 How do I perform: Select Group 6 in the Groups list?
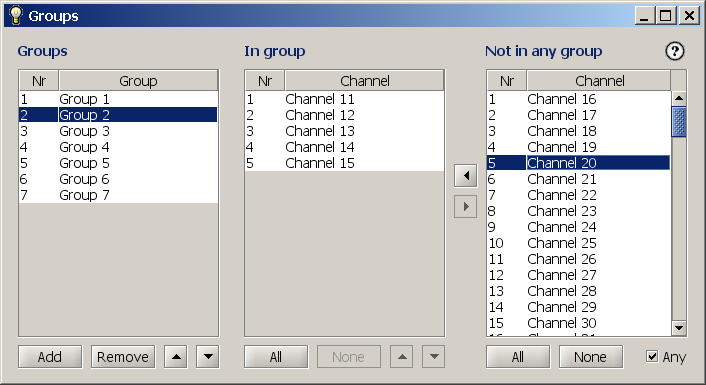pos(118,179)
